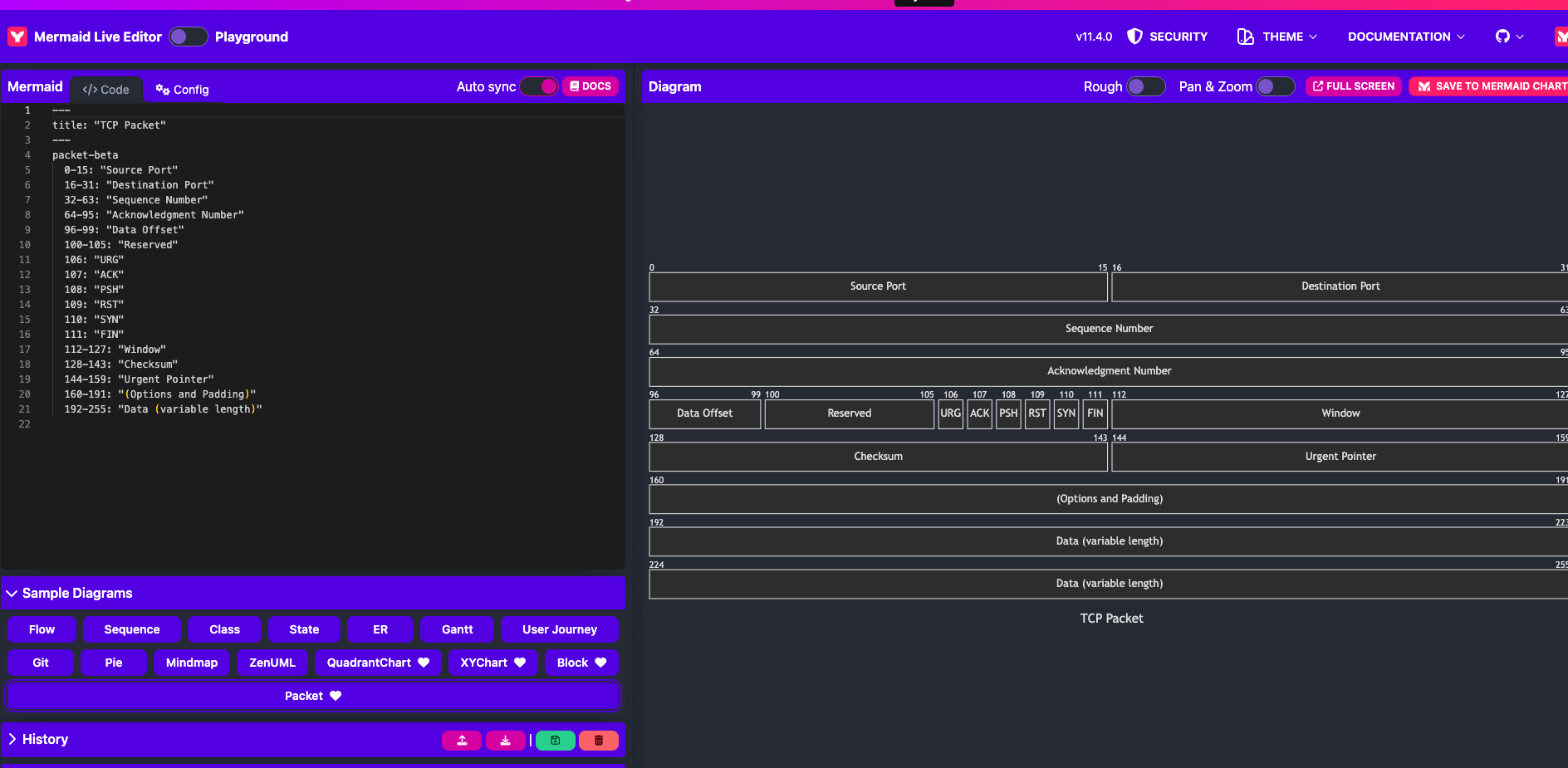
Task: Enable the Pan & Zoom toggle
Action: 1276,86
